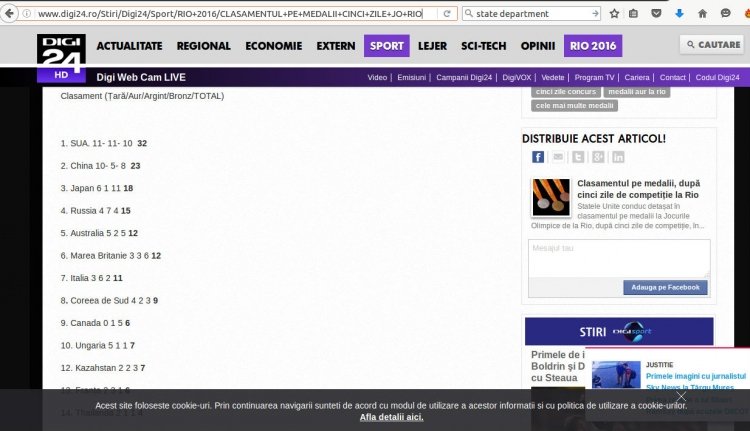Screen dimensions: 750x431
Task: Open the chat smiley icon in toolbar
Action: (725, 13)
